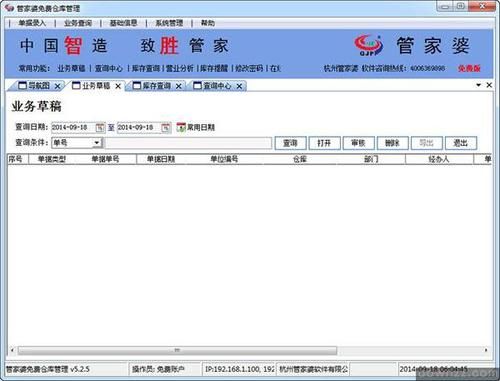Click the query condition text input

(189, 143)
